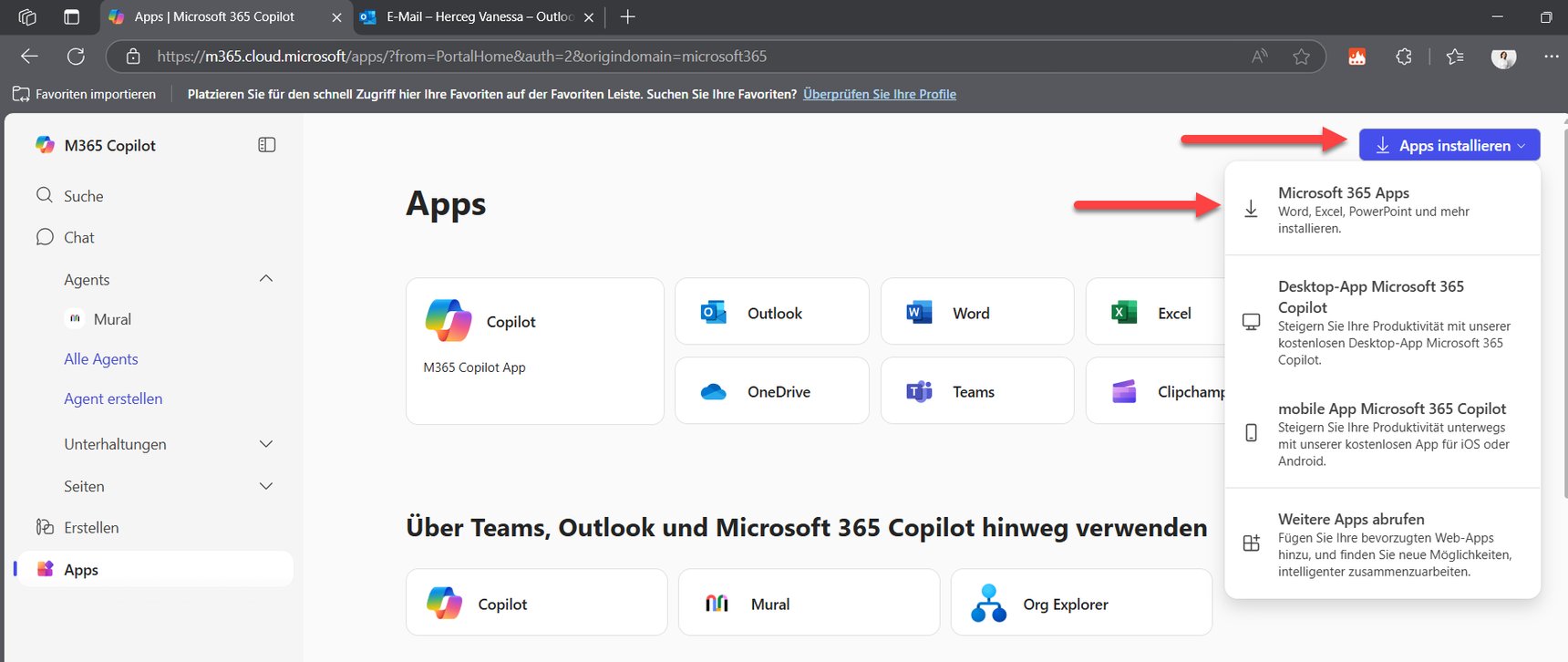Viewport: 1568px width, 662px height.
Task: Collapse the Agents section chevron
Action: (266, 279)
